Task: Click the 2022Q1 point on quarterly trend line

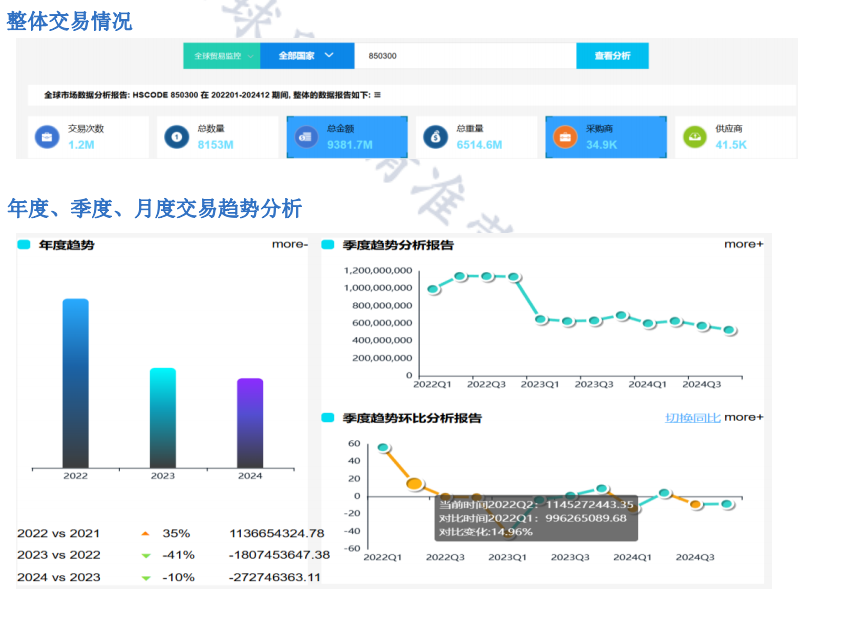Action: pos(433,289)
